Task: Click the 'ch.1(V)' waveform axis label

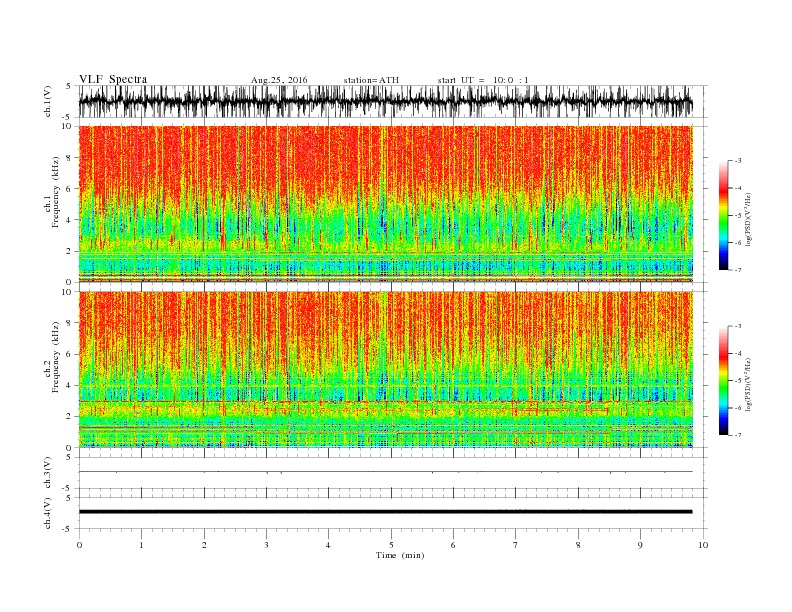Action: pos(48,101)
